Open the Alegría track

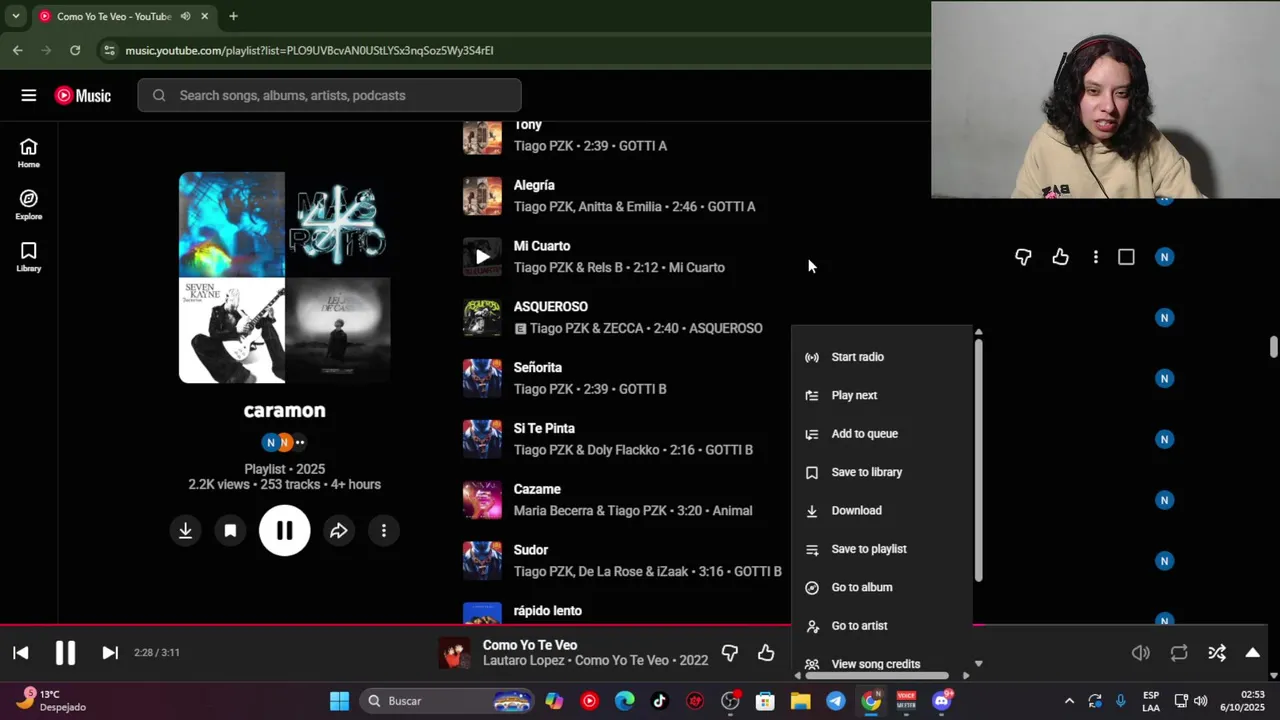pos(534,185)
